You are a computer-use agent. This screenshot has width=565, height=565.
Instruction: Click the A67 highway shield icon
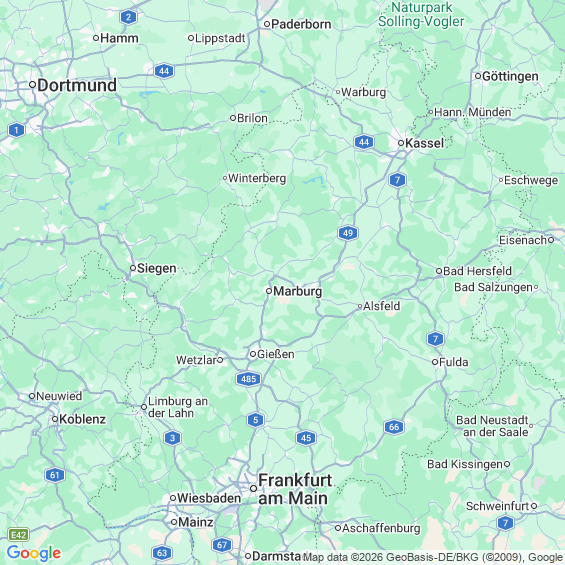222,545
